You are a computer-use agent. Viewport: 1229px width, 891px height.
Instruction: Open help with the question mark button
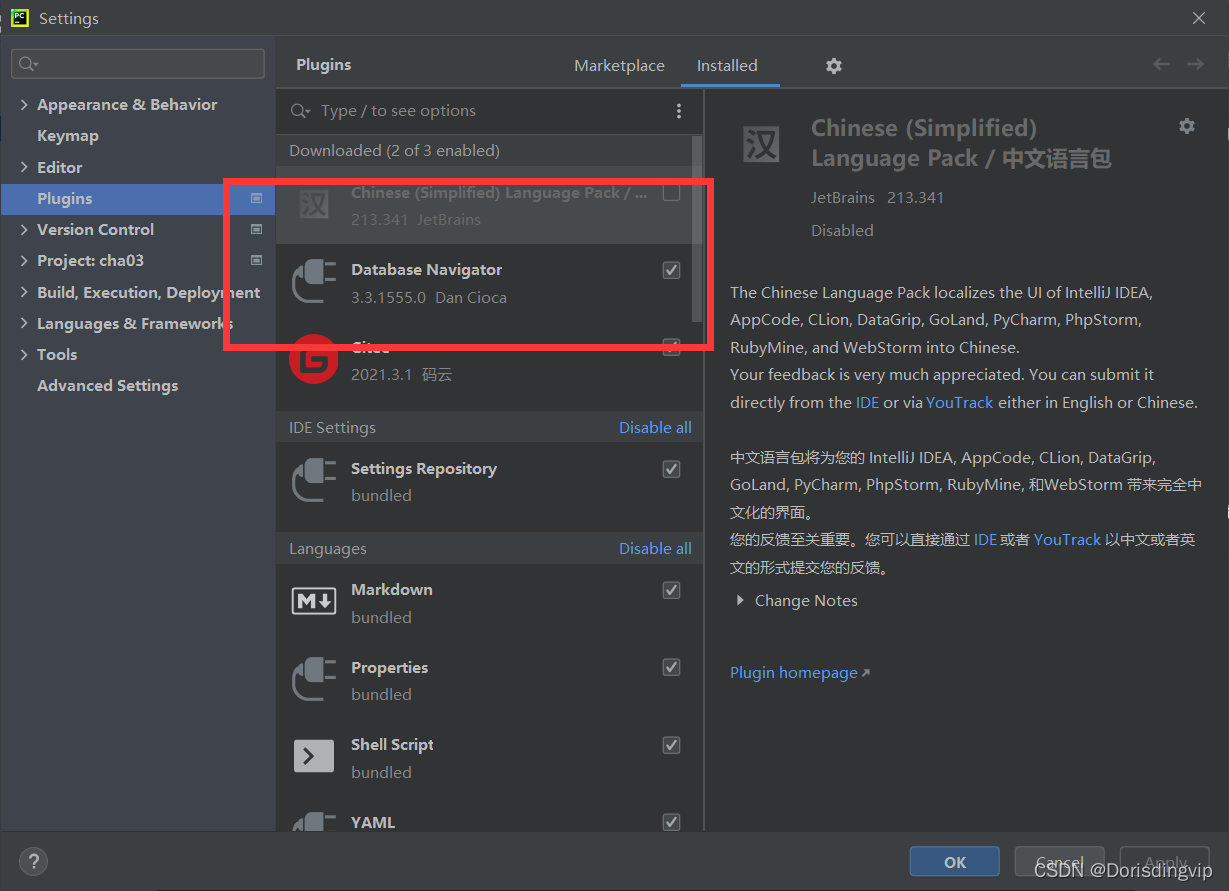(x=33, y=861)
